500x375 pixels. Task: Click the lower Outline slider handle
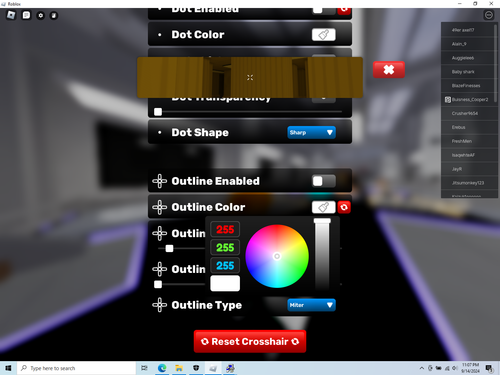[158, 284]
